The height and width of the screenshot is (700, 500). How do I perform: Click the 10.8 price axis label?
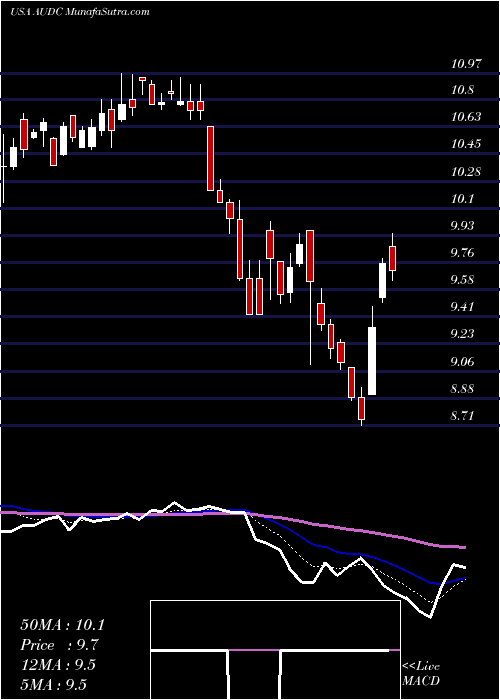pyautogui.click(x=462, y=90)
